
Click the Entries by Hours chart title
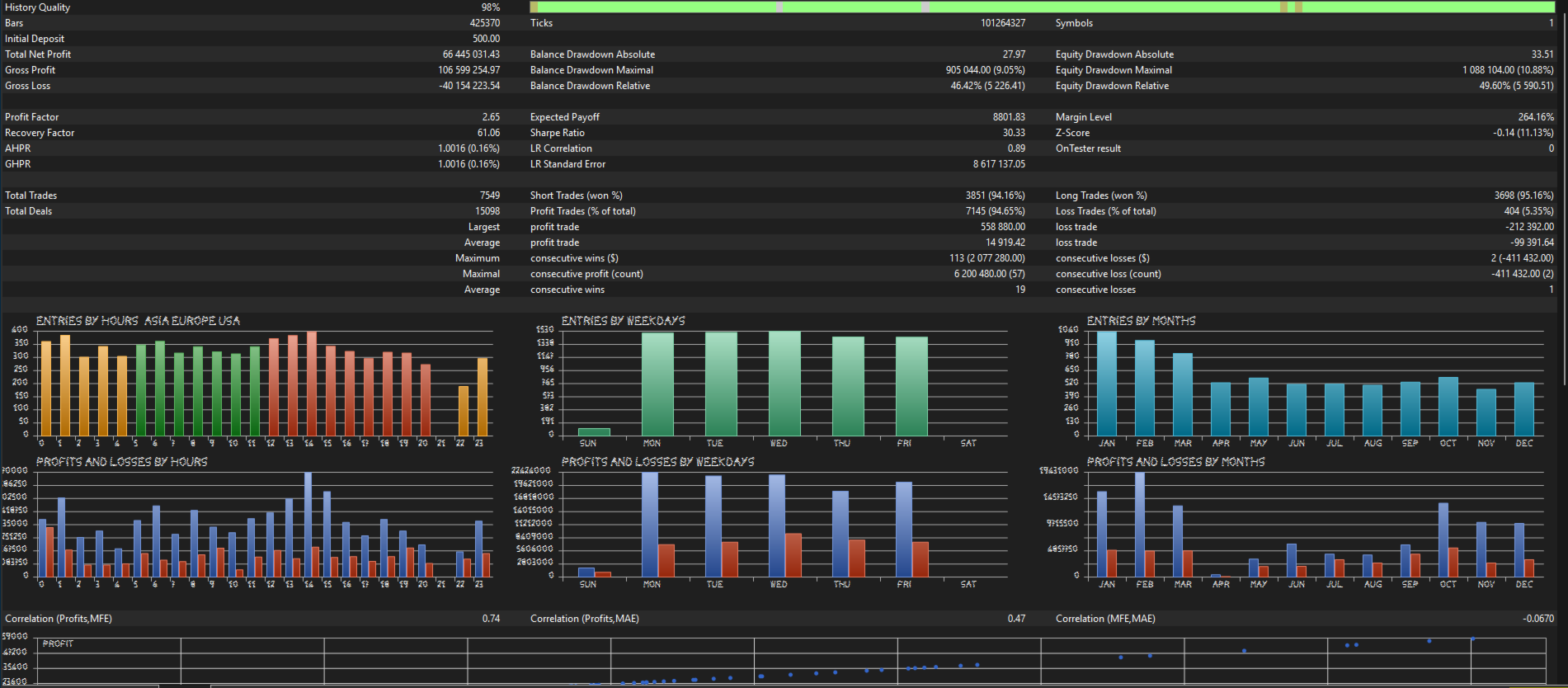point(138,321)
